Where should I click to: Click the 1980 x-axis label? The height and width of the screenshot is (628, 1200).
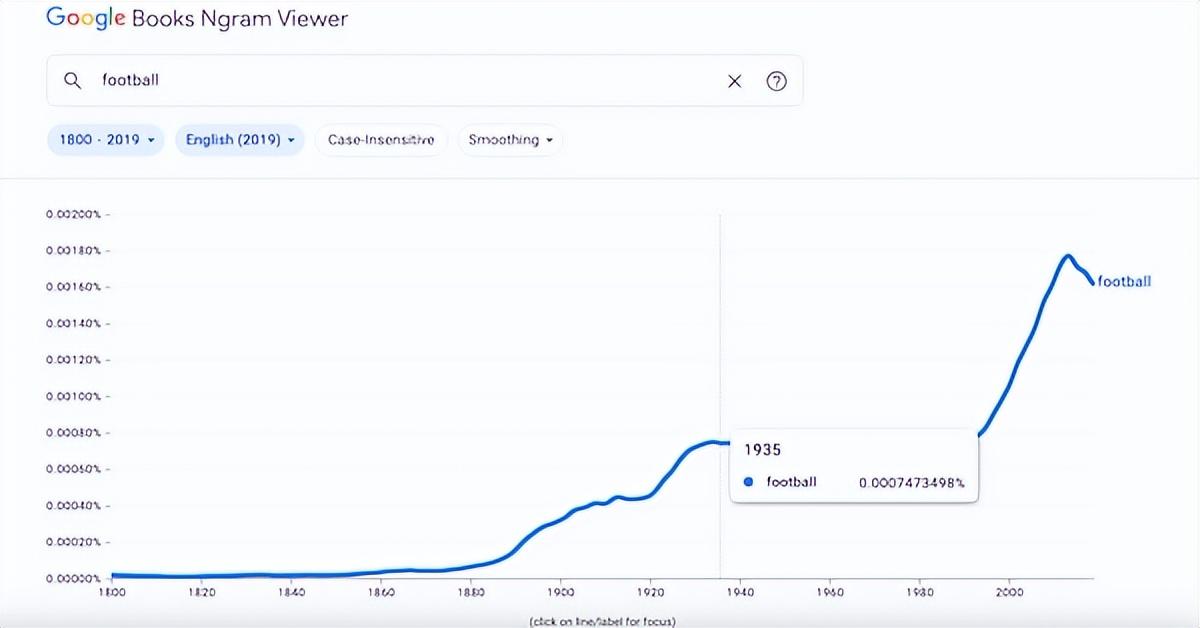point(919,592)
